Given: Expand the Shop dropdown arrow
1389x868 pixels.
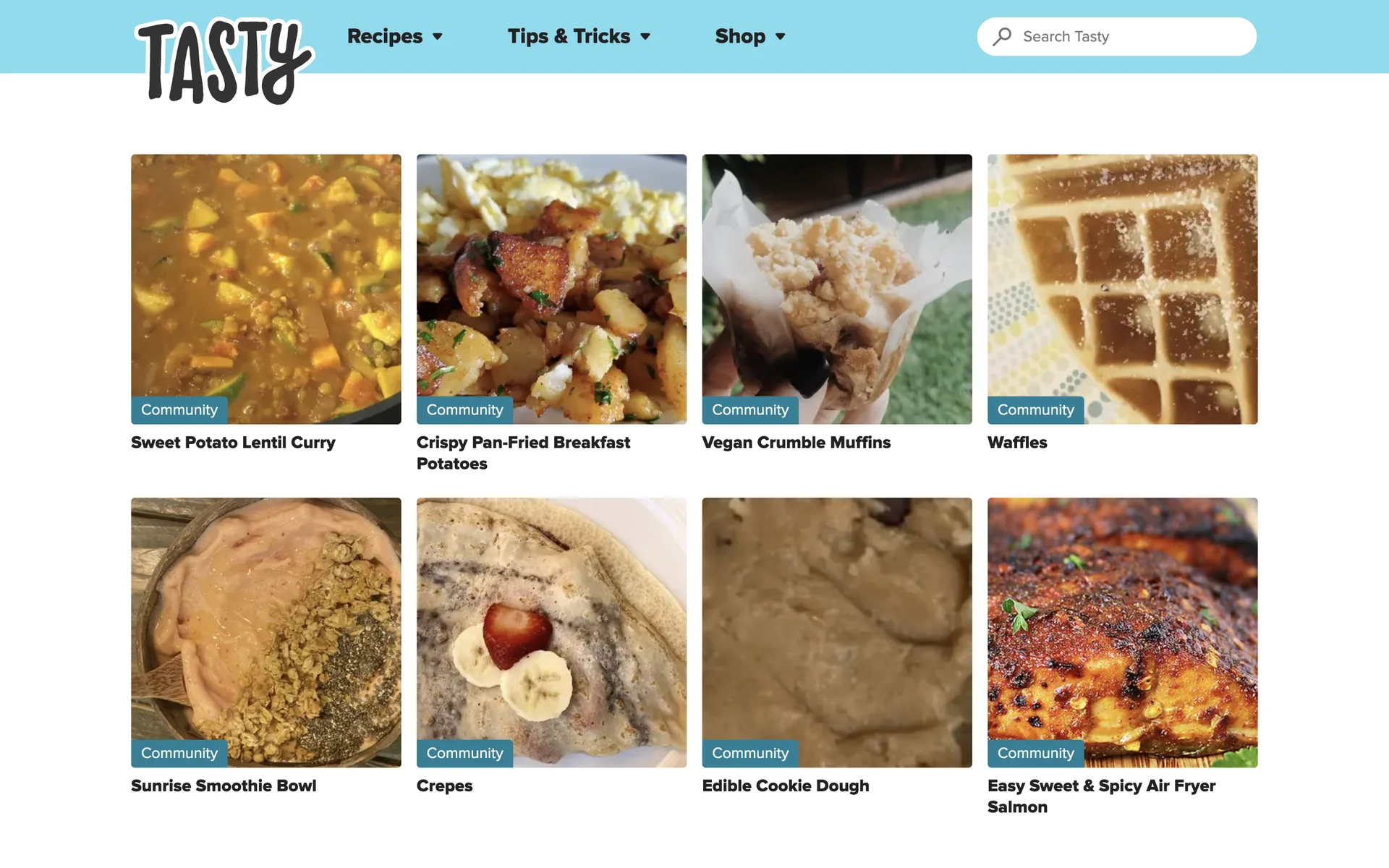Looking at the screenshot, I should 780,37.
